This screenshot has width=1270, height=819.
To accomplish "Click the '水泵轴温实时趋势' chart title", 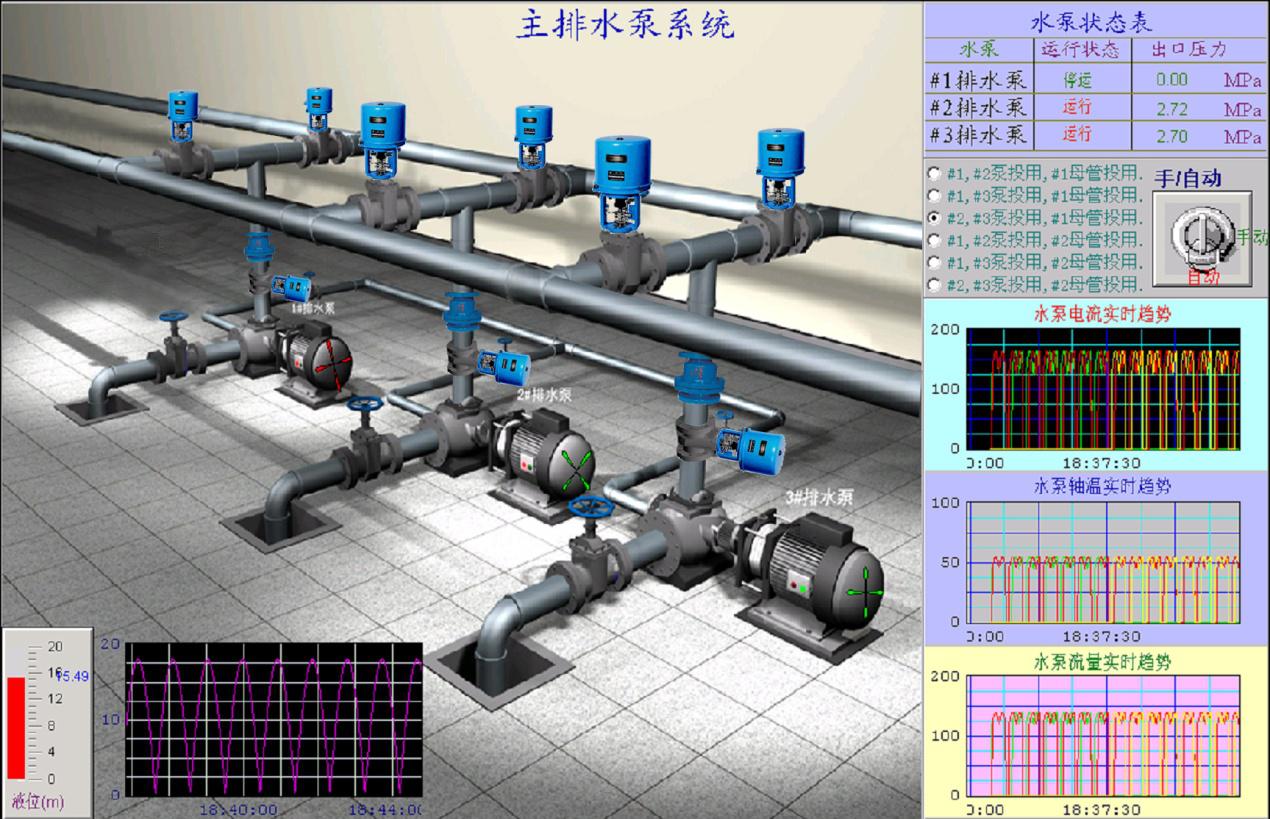I will click(1103, 487).
